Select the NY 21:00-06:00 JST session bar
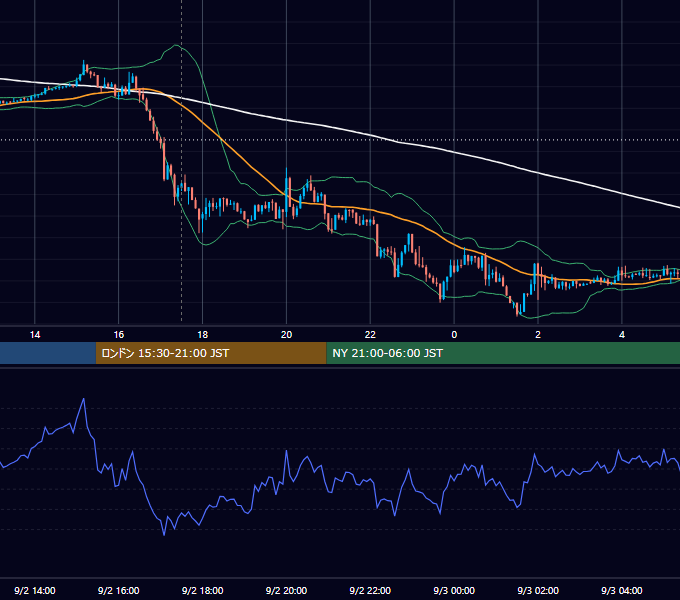 [x=503, y=353]
